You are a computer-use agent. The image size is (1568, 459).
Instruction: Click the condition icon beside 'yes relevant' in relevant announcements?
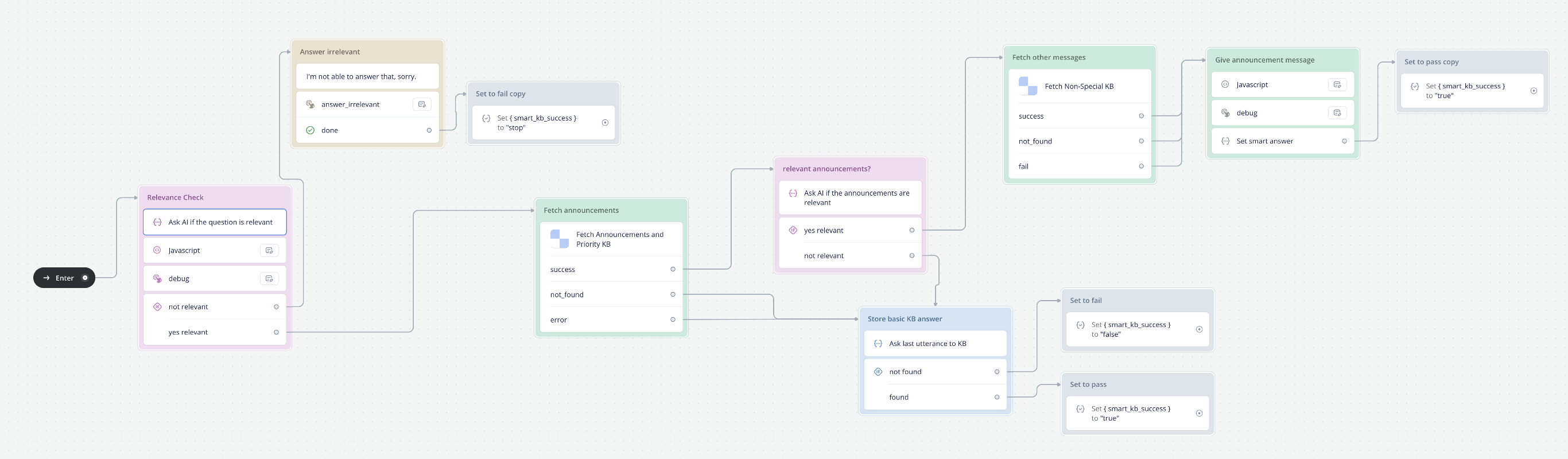[x=793, y=230]
